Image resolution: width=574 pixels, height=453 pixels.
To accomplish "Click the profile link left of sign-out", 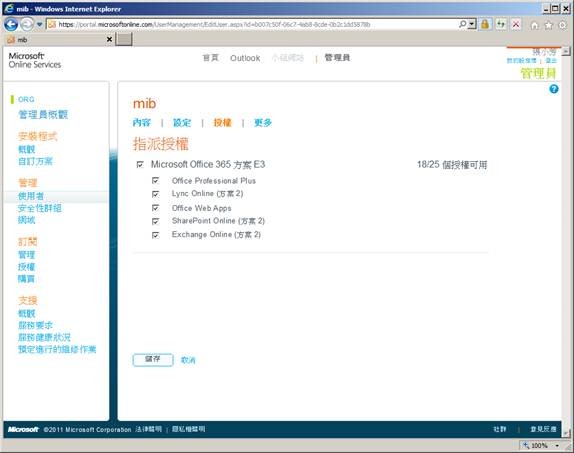I will [x=521, y=60].
